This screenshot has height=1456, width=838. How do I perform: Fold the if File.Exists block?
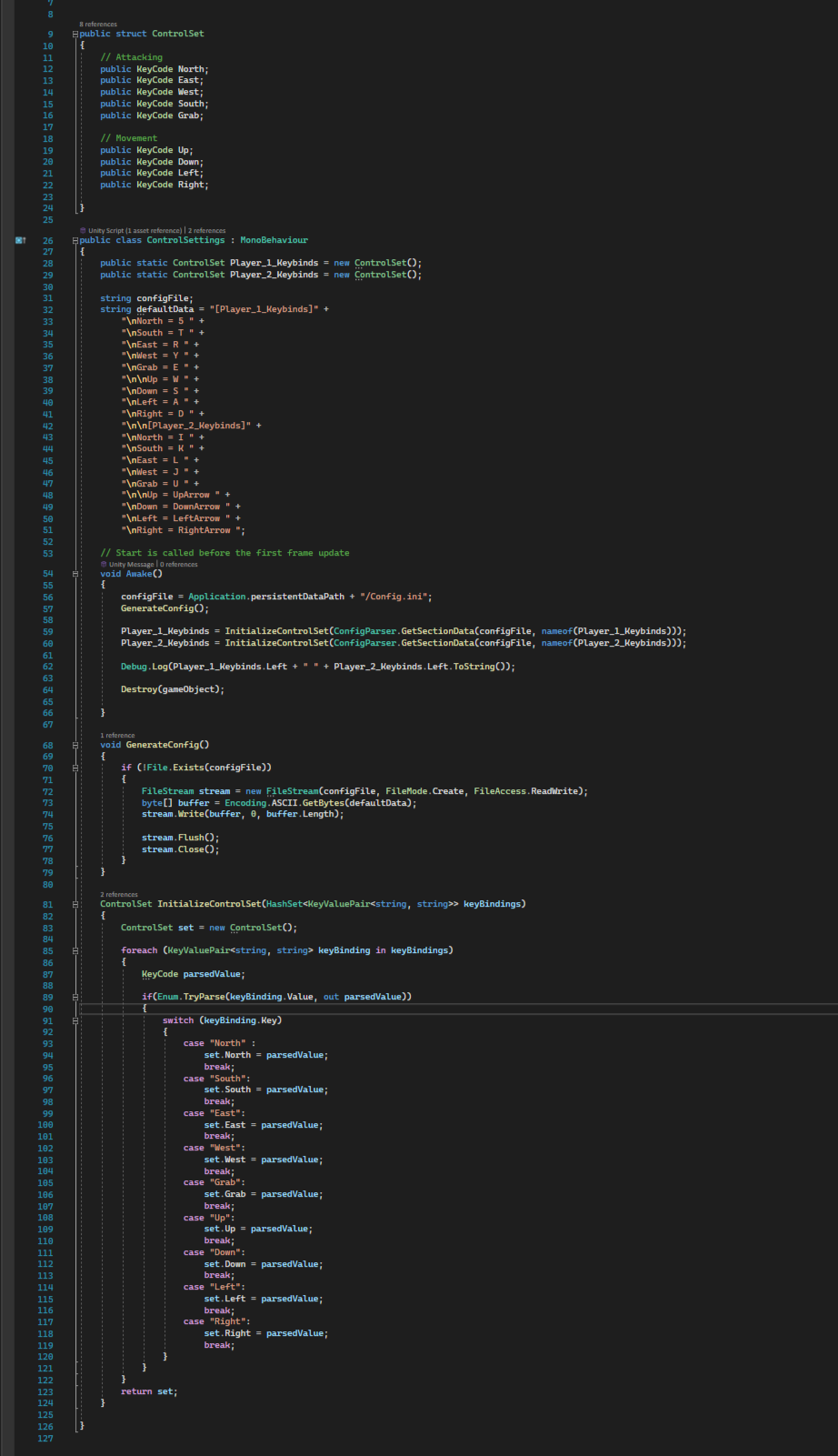pos(75,768)
